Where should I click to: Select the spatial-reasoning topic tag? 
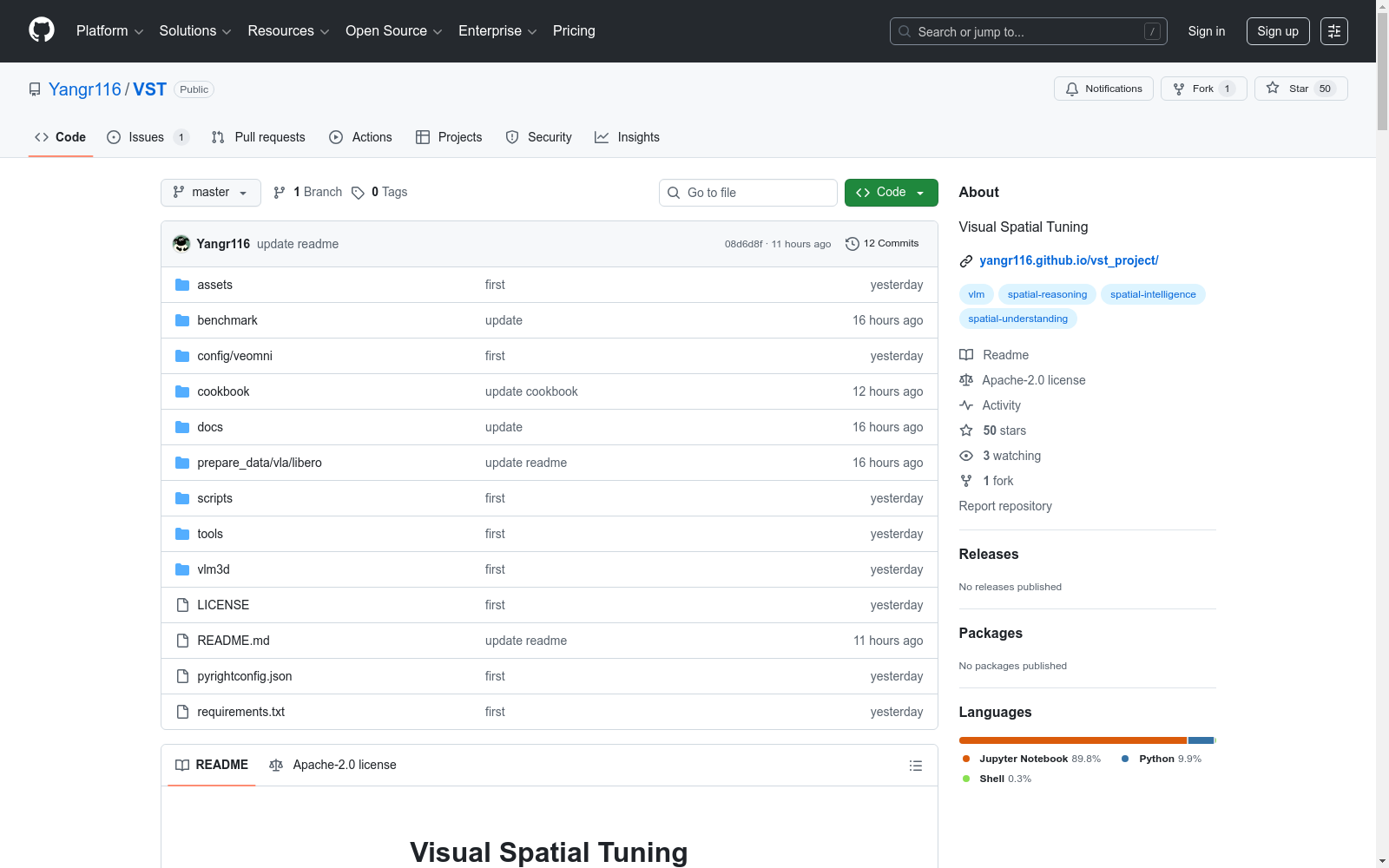click(1047, 294)
